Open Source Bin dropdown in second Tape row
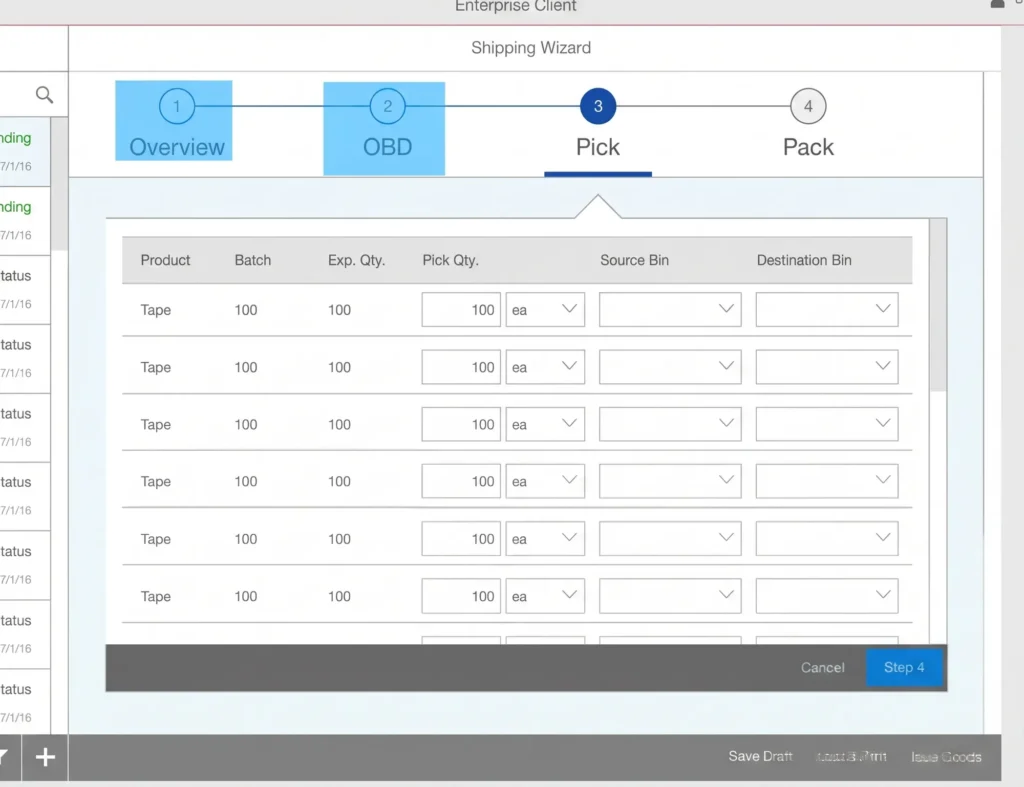1024x787 pixels. click(670, 367)
